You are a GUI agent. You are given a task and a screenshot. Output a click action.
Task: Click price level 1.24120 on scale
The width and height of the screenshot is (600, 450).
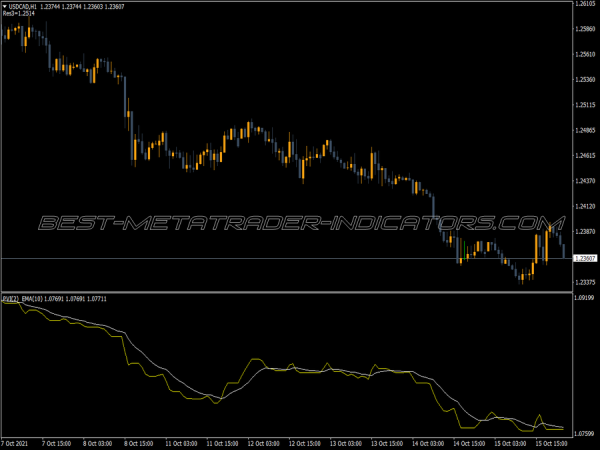pyautogui.click(x=585, y=206)
